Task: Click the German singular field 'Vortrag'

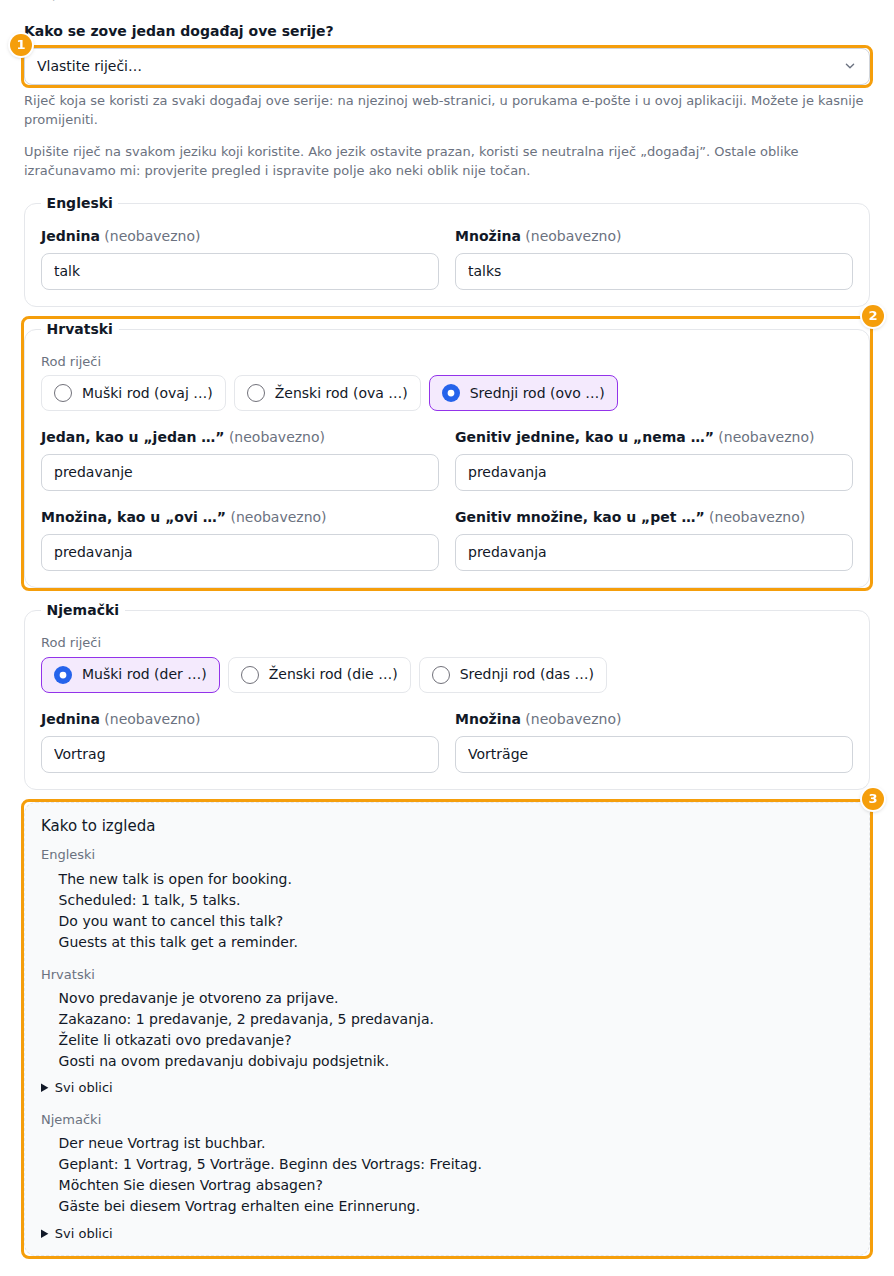Action: click(240, 754)
